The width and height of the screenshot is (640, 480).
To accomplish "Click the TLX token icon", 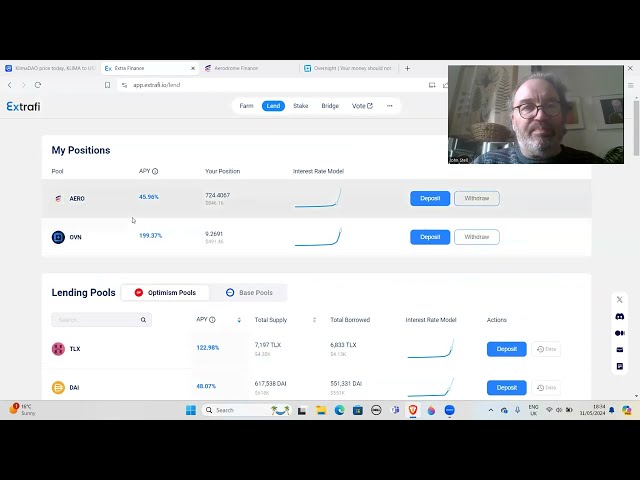I will click(x=58, y=349).
